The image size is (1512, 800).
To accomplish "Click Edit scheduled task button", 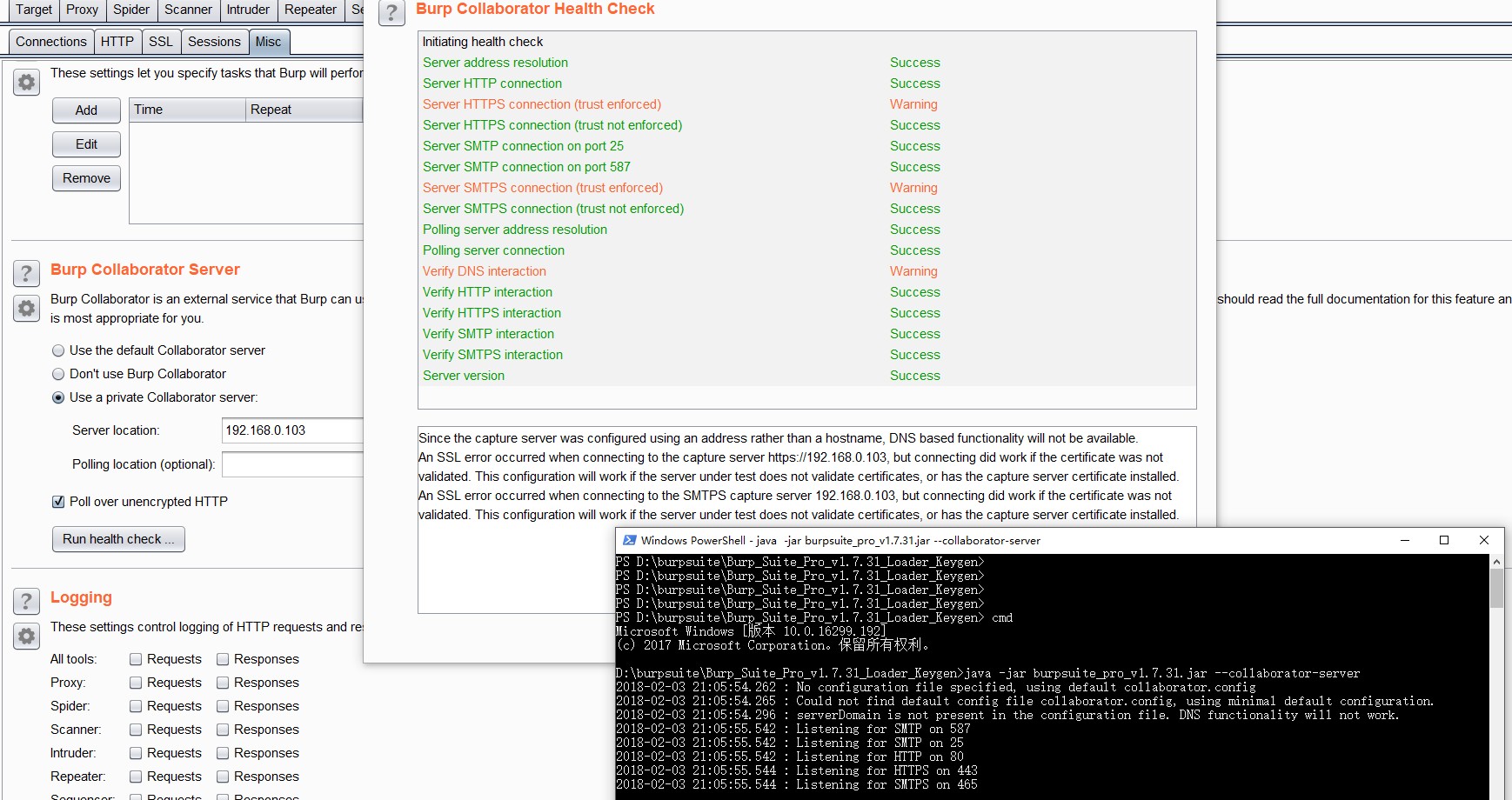I will pos(86,144).
